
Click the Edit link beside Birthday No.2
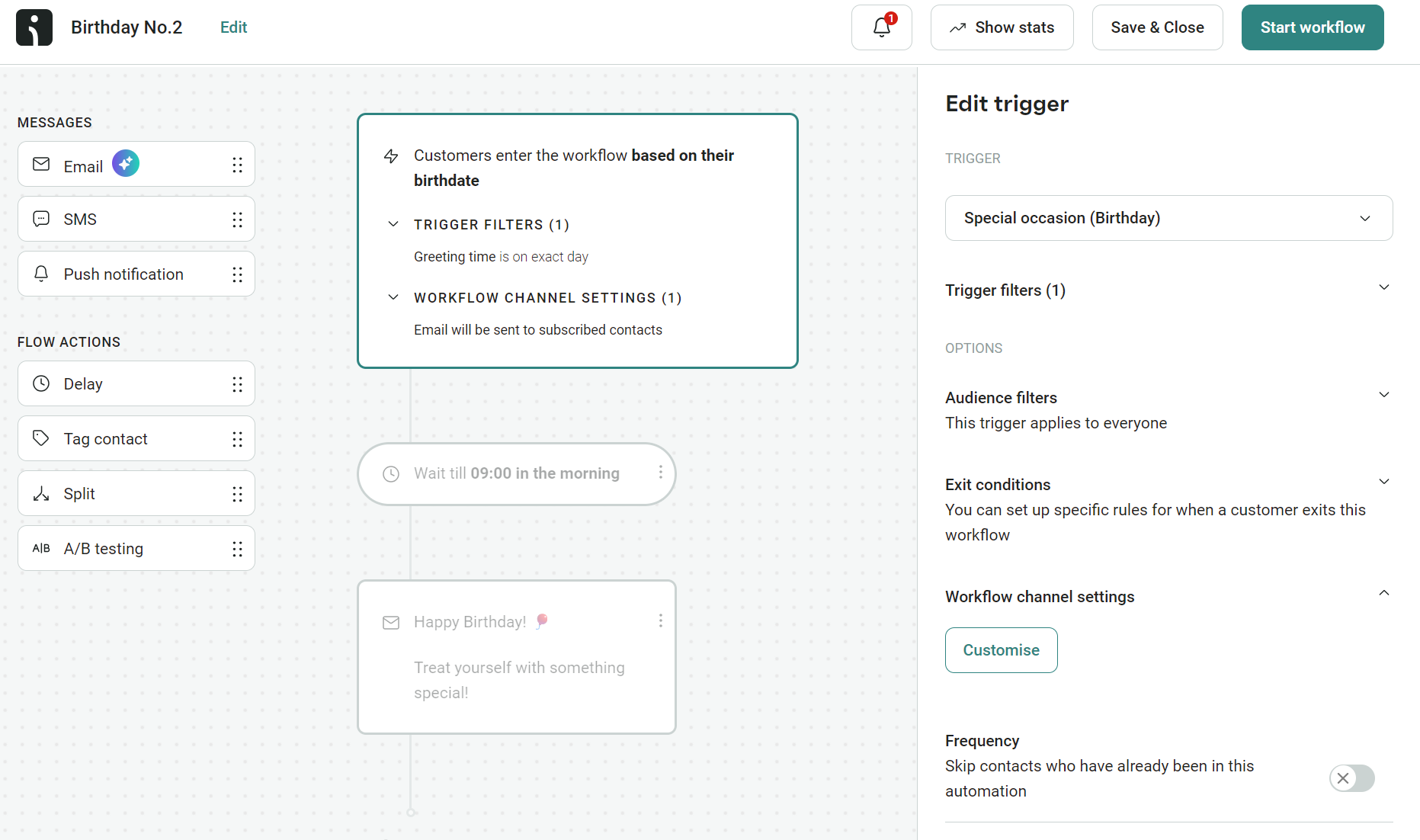pyautogui.click(x=233, y=27)
